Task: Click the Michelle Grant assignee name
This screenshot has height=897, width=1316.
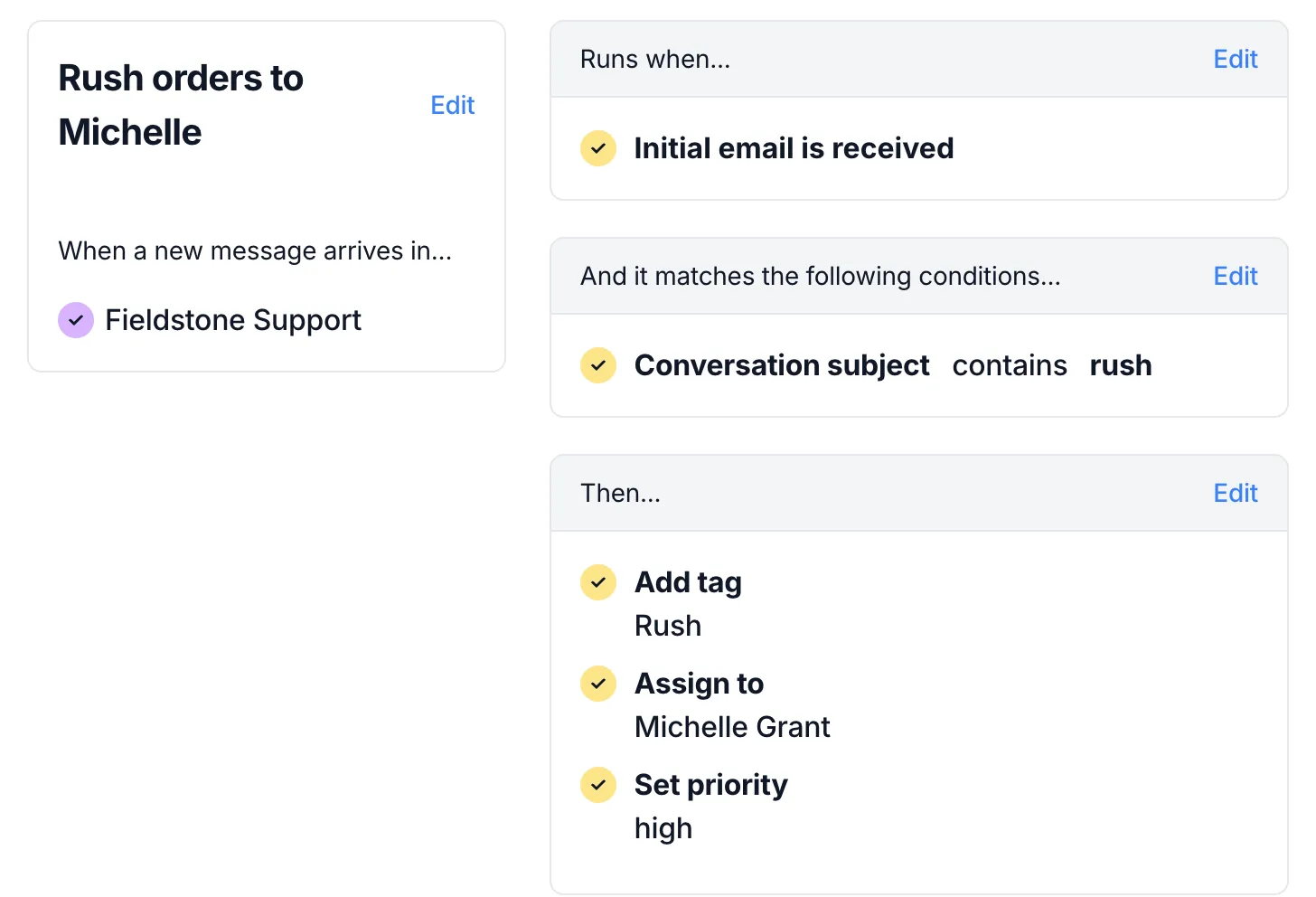Action: (732, 727)
